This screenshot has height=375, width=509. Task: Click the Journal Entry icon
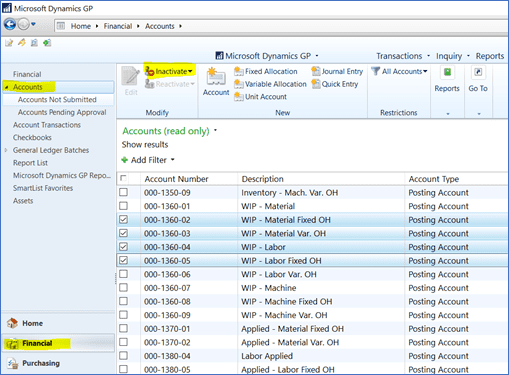[x=315, y=71]
